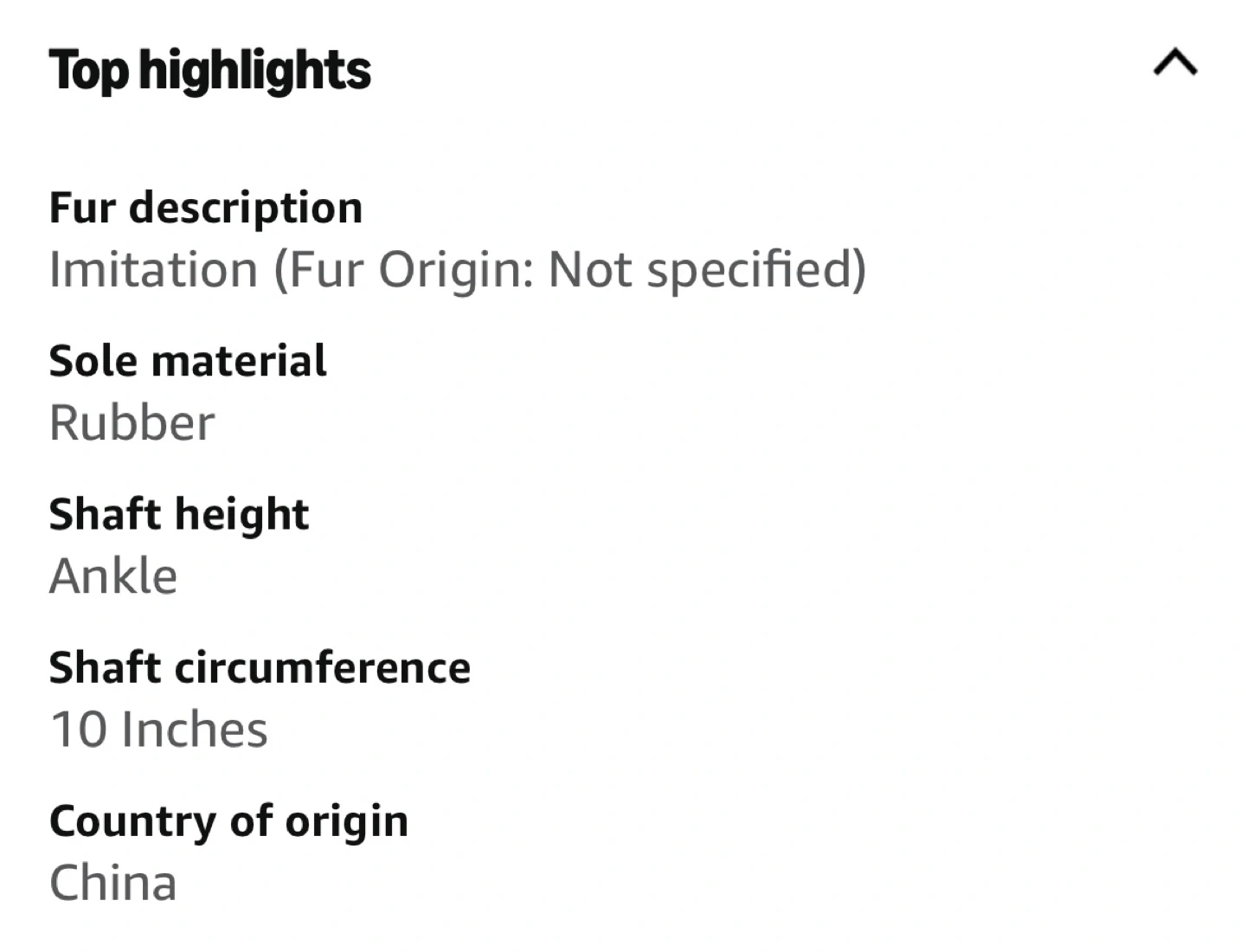
Task: Select the Shaft circumference label
Action: point(260,667)
